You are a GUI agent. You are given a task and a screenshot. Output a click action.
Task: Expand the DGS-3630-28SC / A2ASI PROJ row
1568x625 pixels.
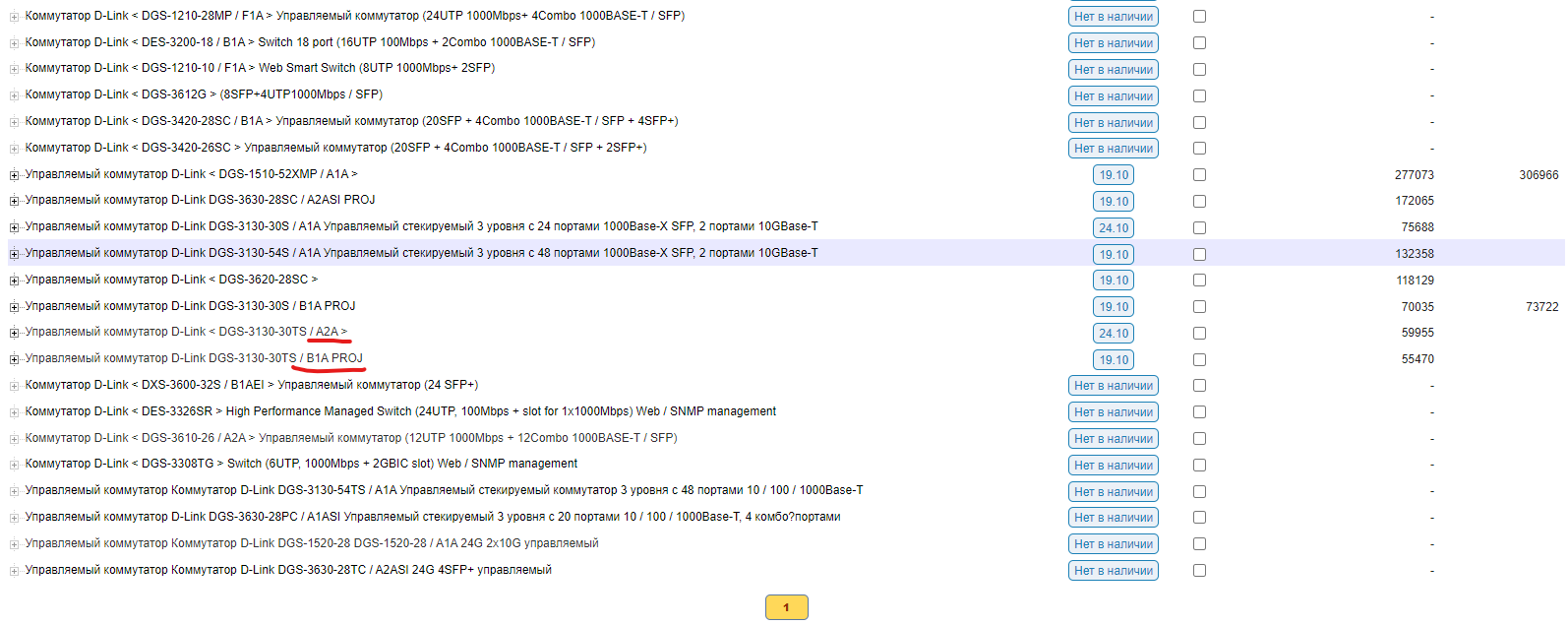coord(14,201)
